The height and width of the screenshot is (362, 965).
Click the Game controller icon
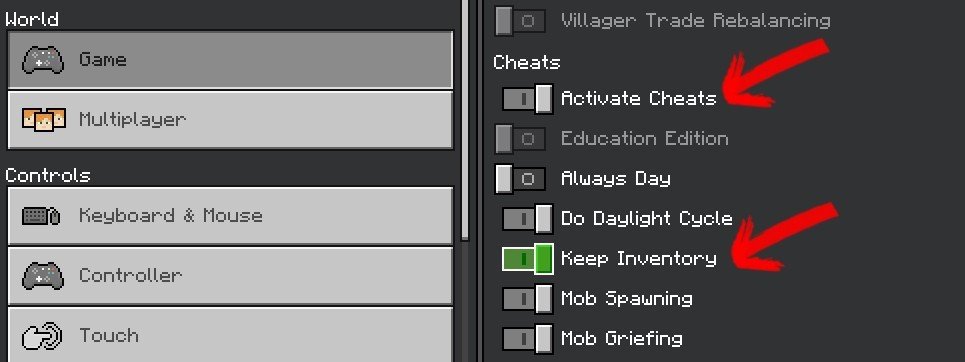42,60
